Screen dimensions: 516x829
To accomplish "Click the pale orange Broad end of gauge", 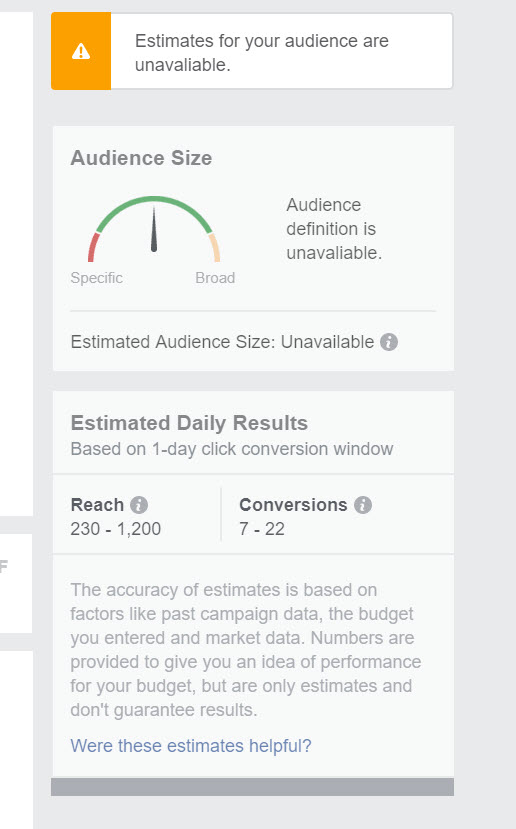I will tap(215, 247).
